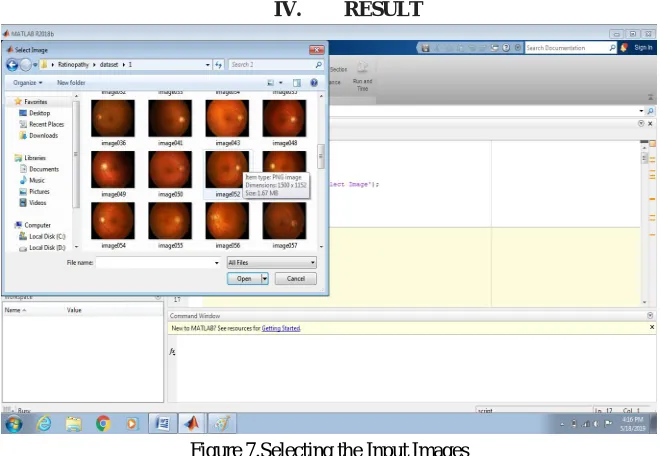Click the Back arrow in Select Image dialog

pyautogui.click(x=12, y=65)
